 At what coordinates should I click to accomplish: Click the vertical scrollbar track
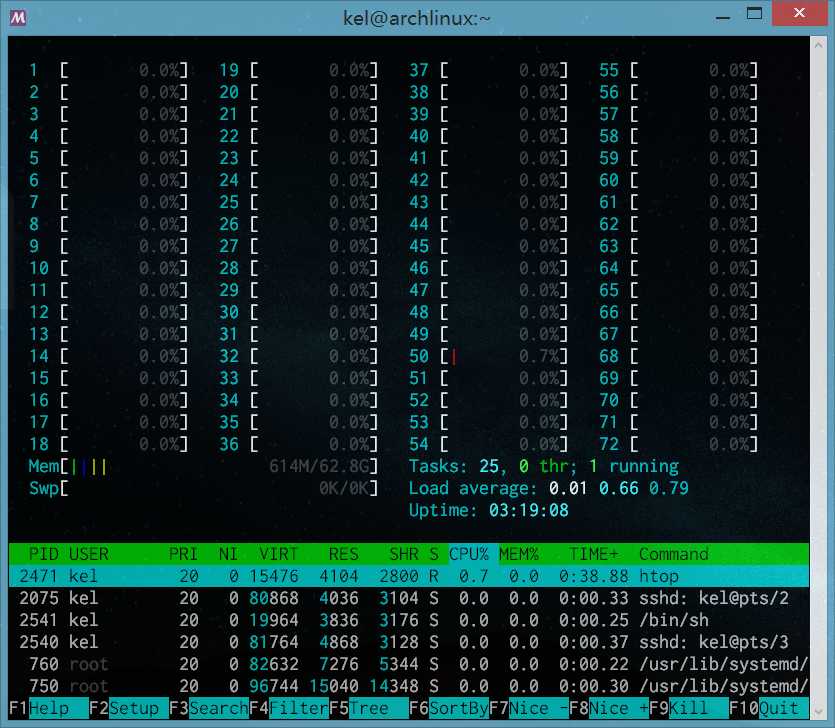click(x=818, y=378)
